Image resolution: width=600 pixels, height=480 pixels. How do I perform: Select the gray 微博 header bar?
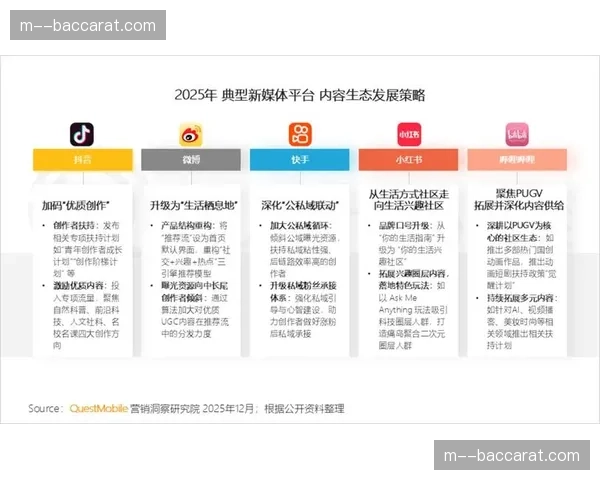pyautogui.click(x=191, y=160)
